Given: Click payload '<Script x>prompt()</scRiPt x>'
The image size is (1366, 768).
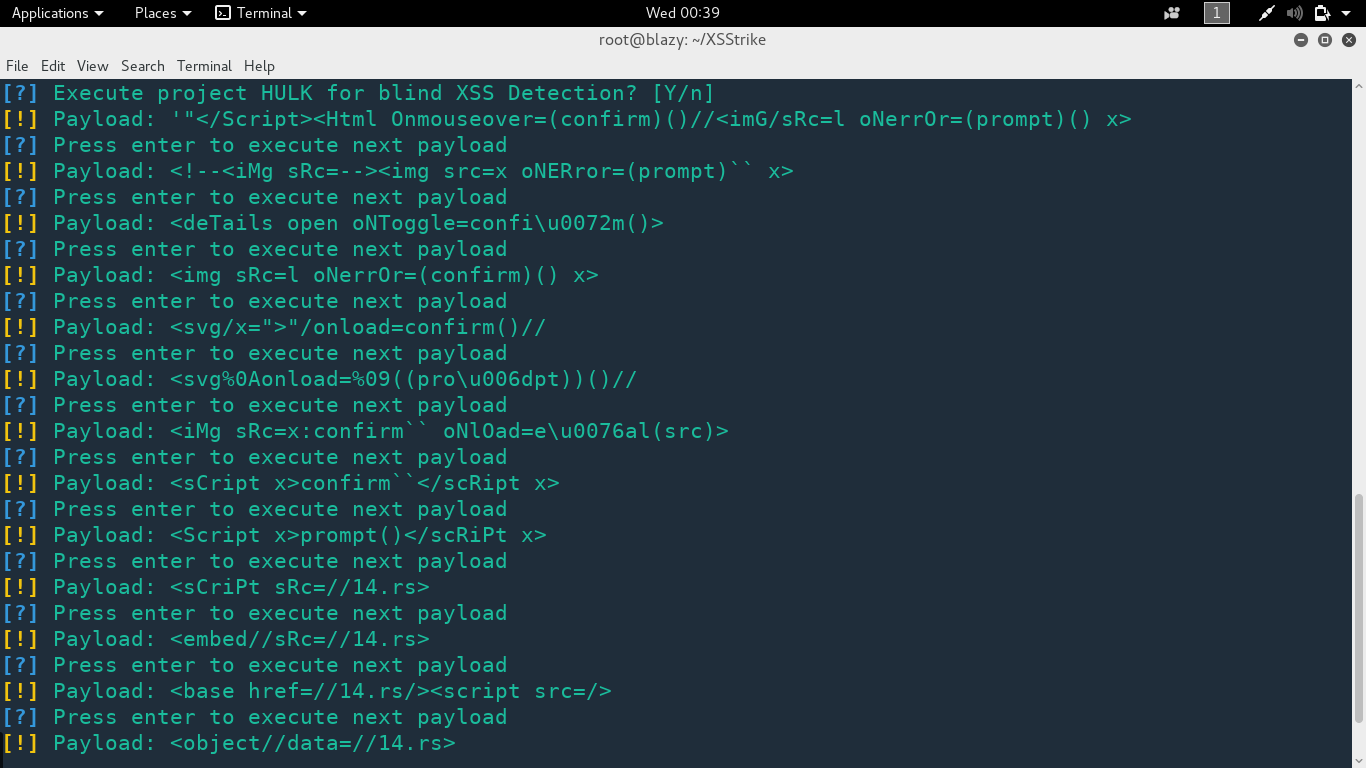Looking at the screenshot, I should pyautogui.click(x=358, y=535).
